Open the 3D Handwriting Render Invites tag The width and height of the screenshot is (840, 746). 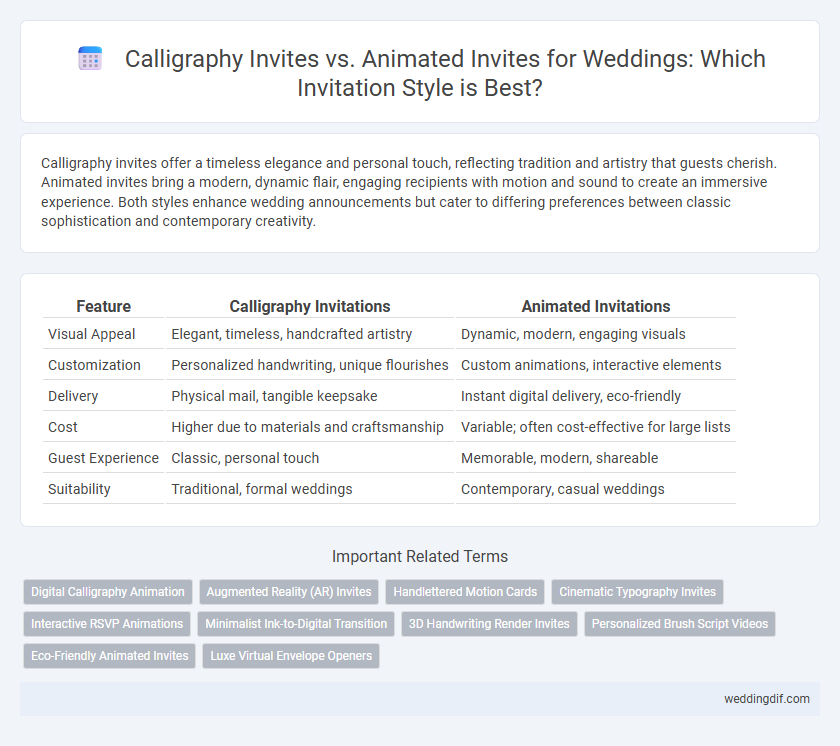pyautogui.click(x=489, y=624)
